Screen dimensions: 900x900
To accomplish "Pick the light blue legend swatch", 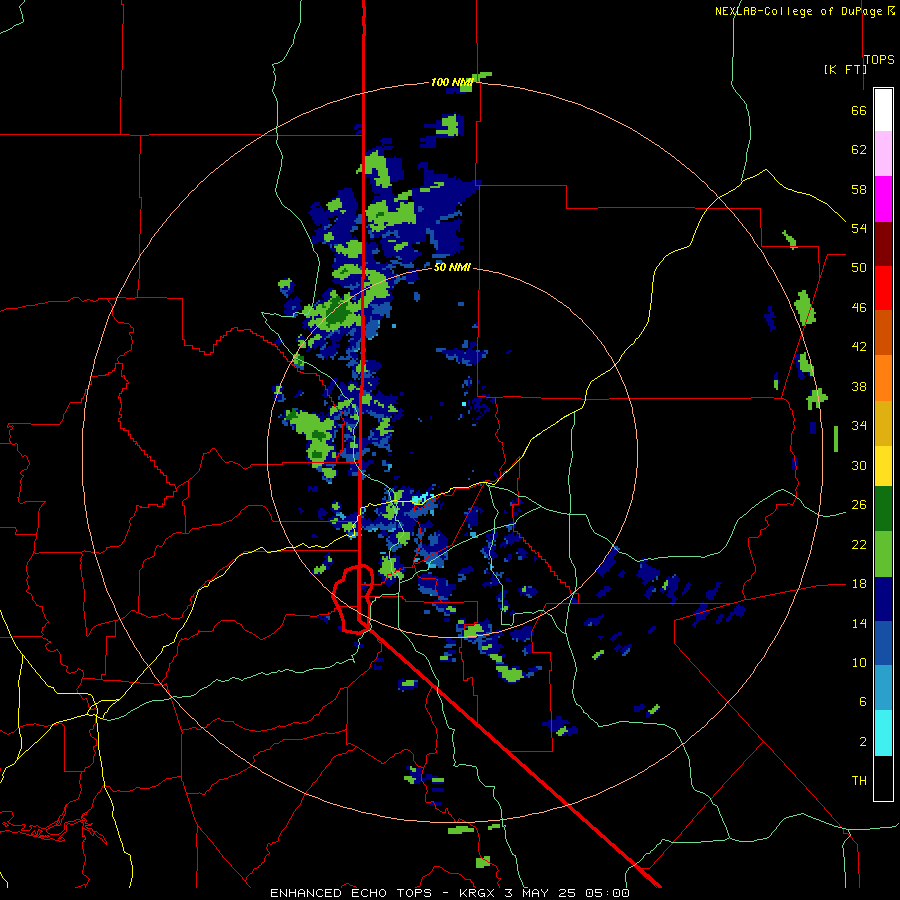I will pos(883,688).
